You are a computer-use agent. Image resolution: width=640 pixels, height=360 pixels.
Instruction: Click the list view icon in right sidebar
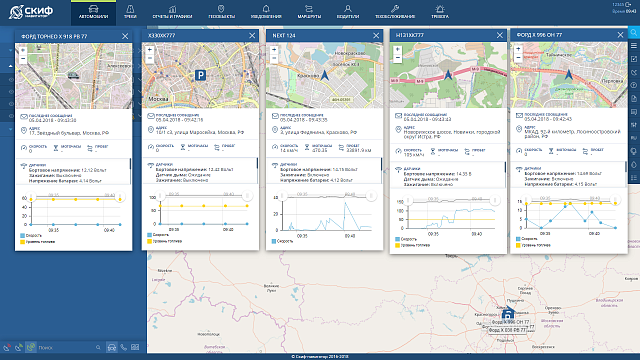(x=634, y=178)
